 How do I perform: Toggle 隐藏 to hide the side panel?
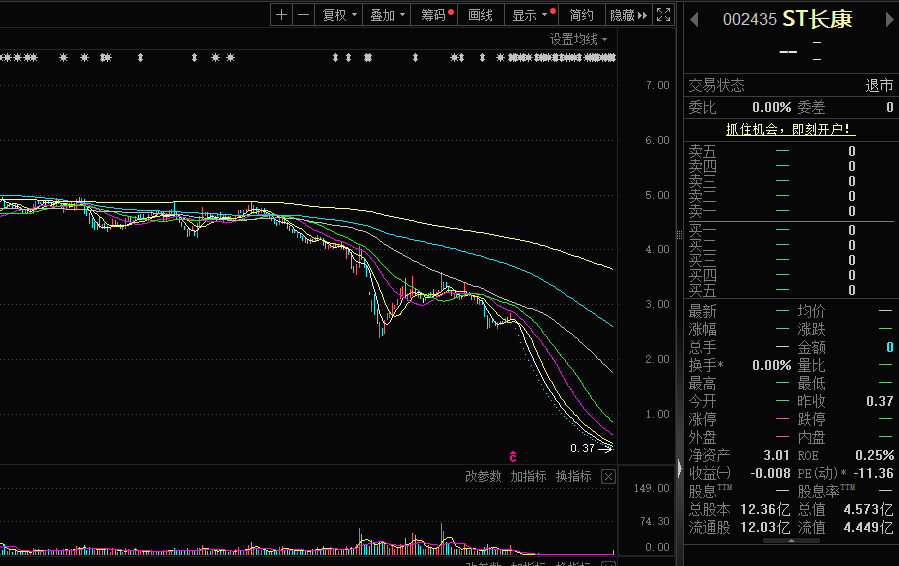(x=628, y=15)
